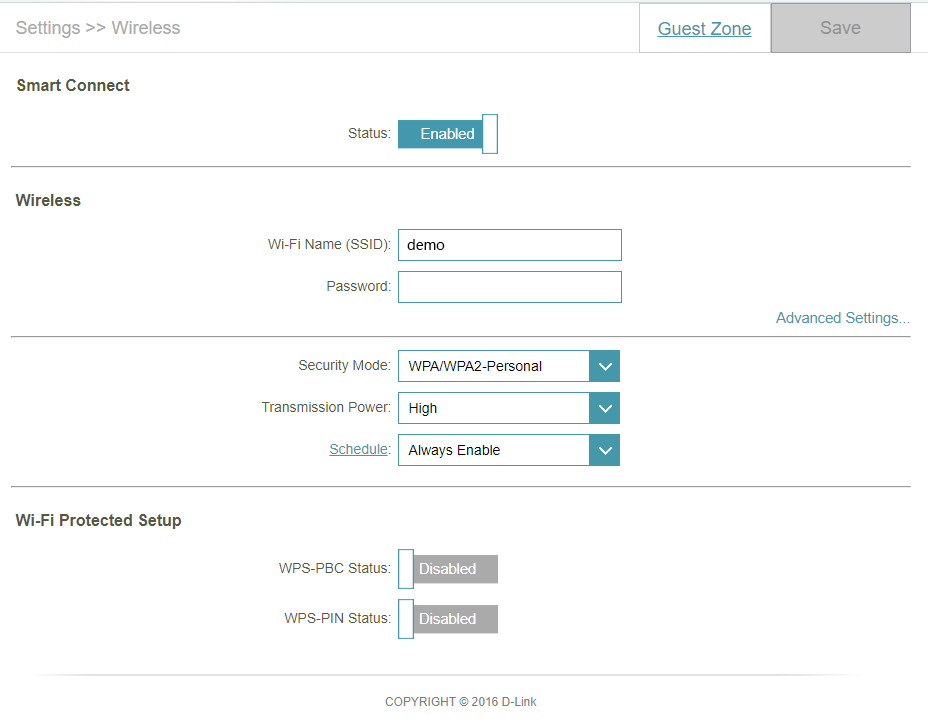Expand the dropdown showing High
This screenshot has width=928, height=722.
[494, 408]
